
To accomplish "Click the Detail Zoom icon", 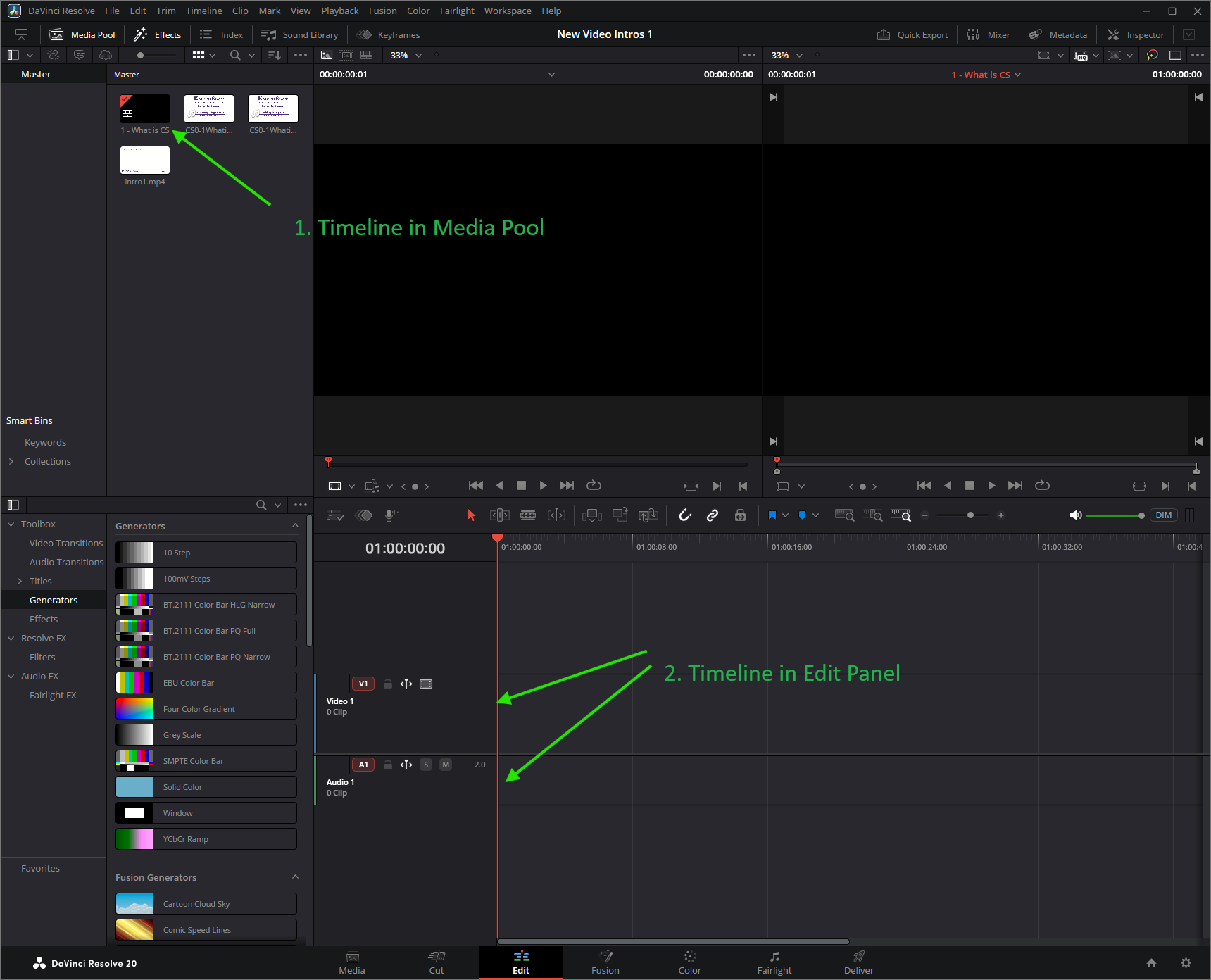I will coord(873,515).
